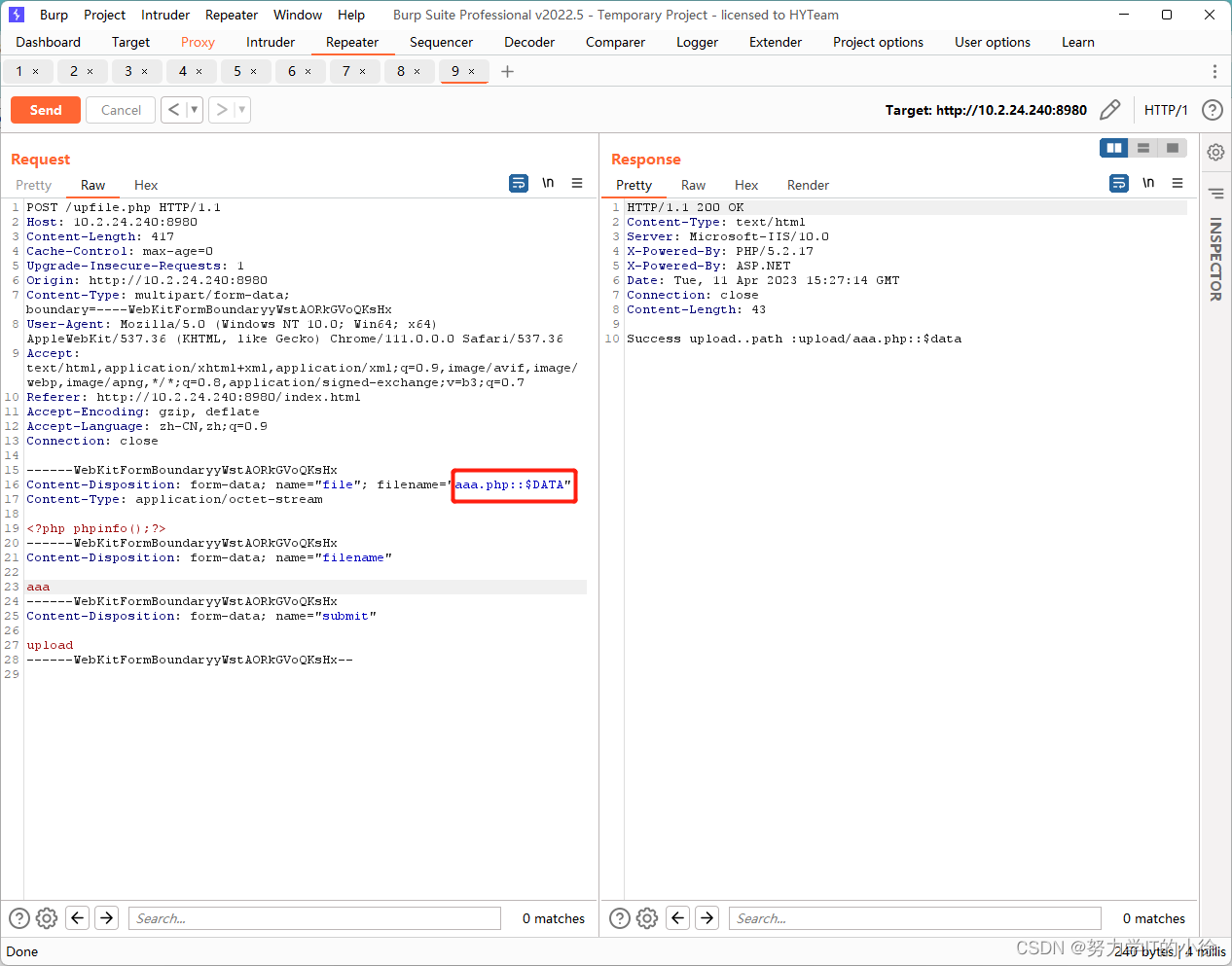Open the Learn tab

click(1078, 42)
